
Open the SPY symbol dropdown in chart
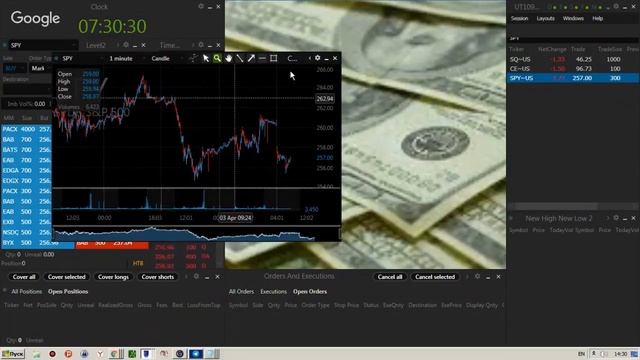coord(82,58)
